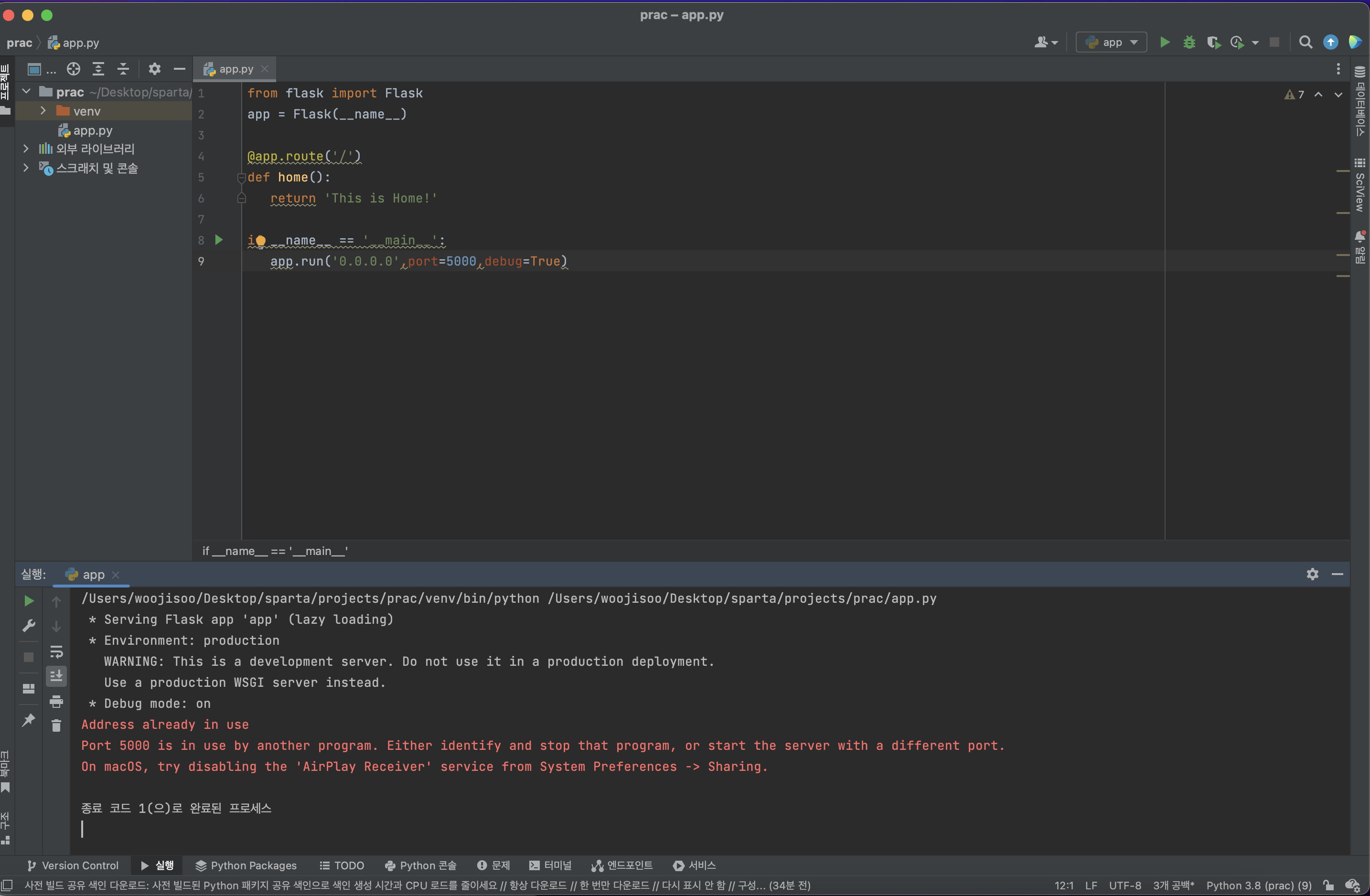Open the Python Packages tool tab
Image resolution: width=1370 pixels, height=896 pixels.
pyautogui.click(x=246, y=865)
